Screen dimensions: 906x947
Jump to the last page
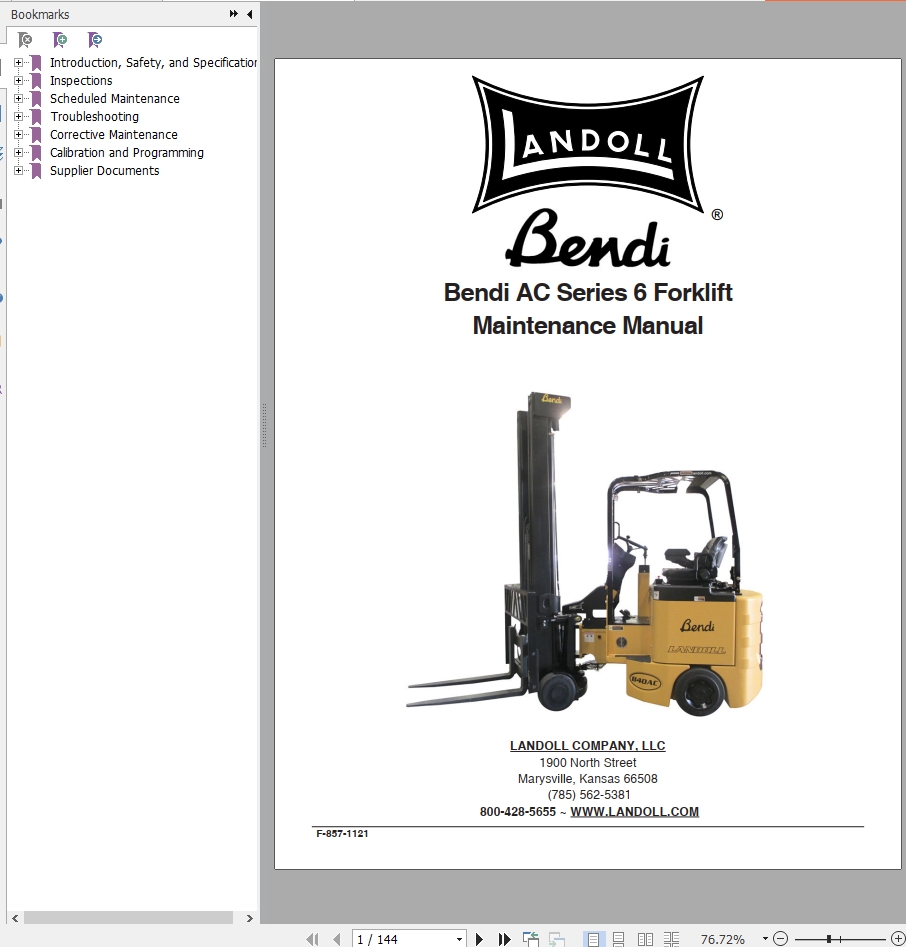pyautogui.click(x=504, y=939)
